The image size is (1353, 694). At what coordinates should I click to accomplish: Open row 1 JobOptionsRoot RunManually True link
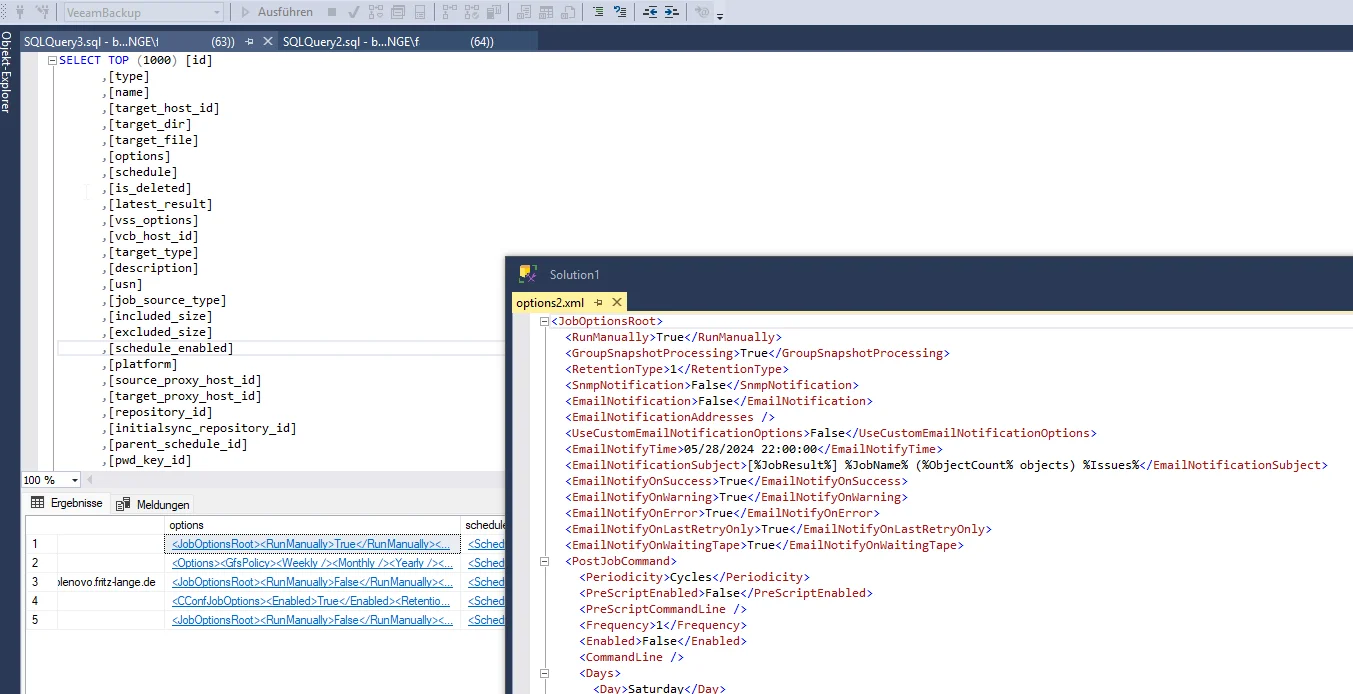point(312,544)
